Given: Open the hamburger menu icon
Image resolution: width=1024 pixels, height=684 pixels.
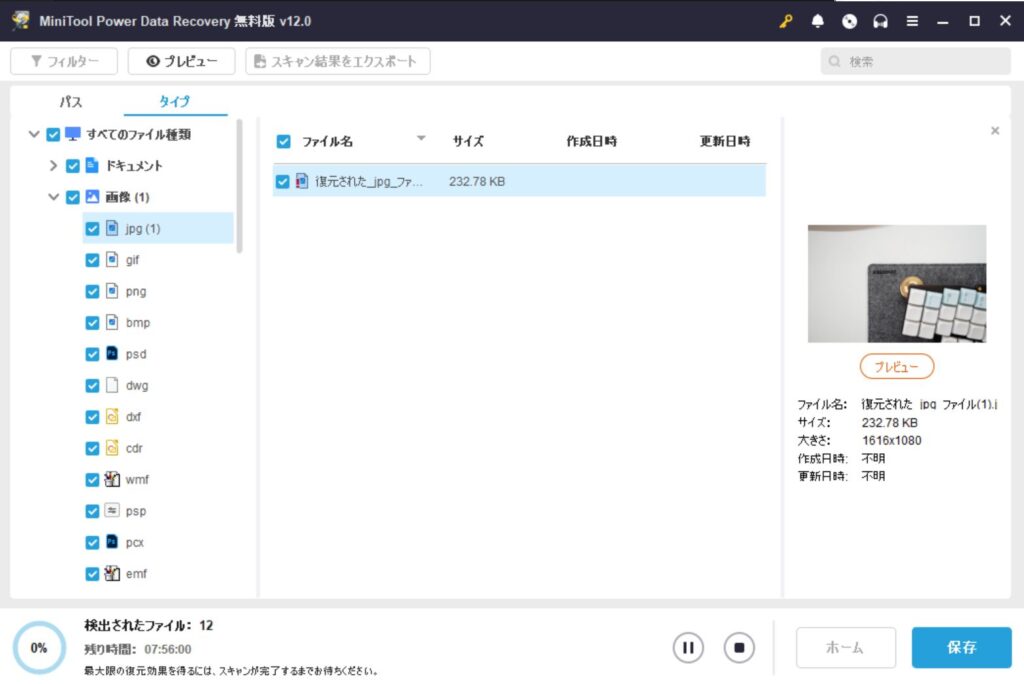Looking at the screenshot, I should click(912, 21).
